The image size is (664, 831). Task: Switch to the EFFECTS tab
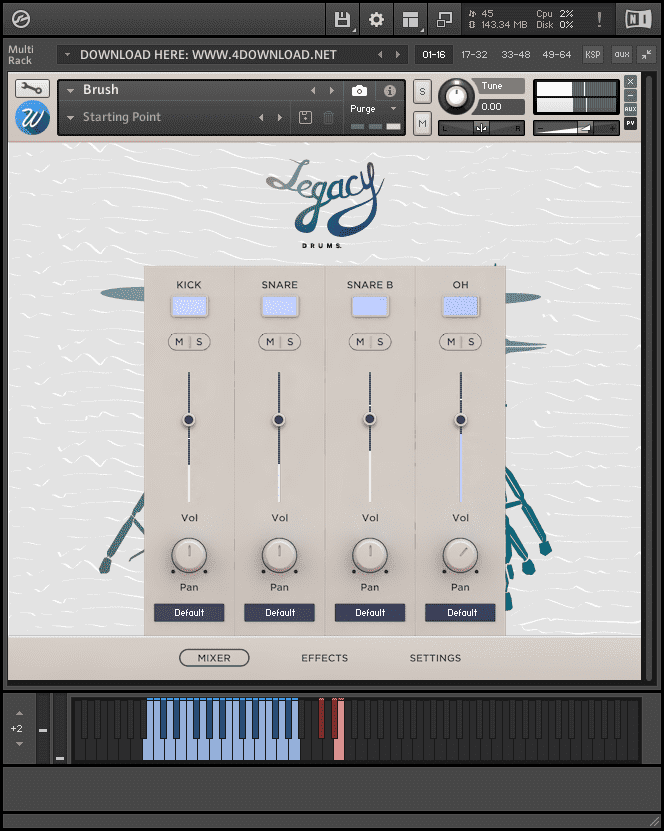click(325, 658)
